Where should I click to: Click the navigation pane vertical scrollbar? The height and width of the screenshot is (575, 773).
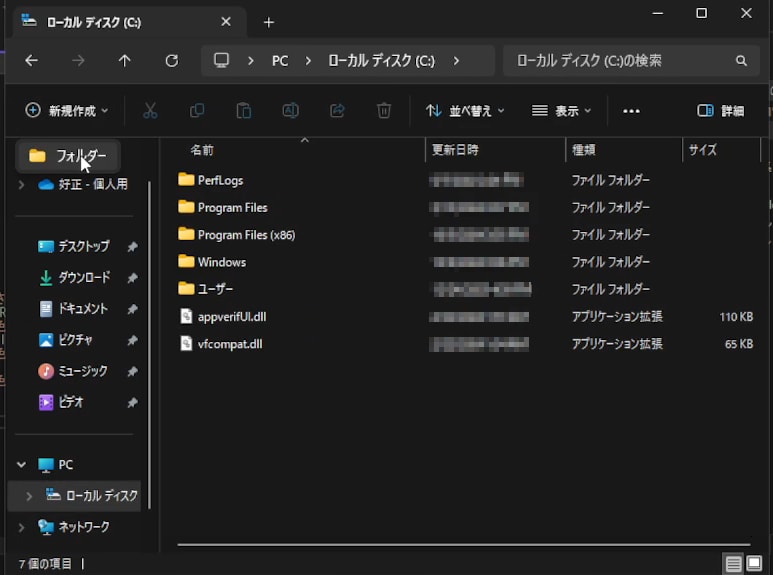click(149, 345)
